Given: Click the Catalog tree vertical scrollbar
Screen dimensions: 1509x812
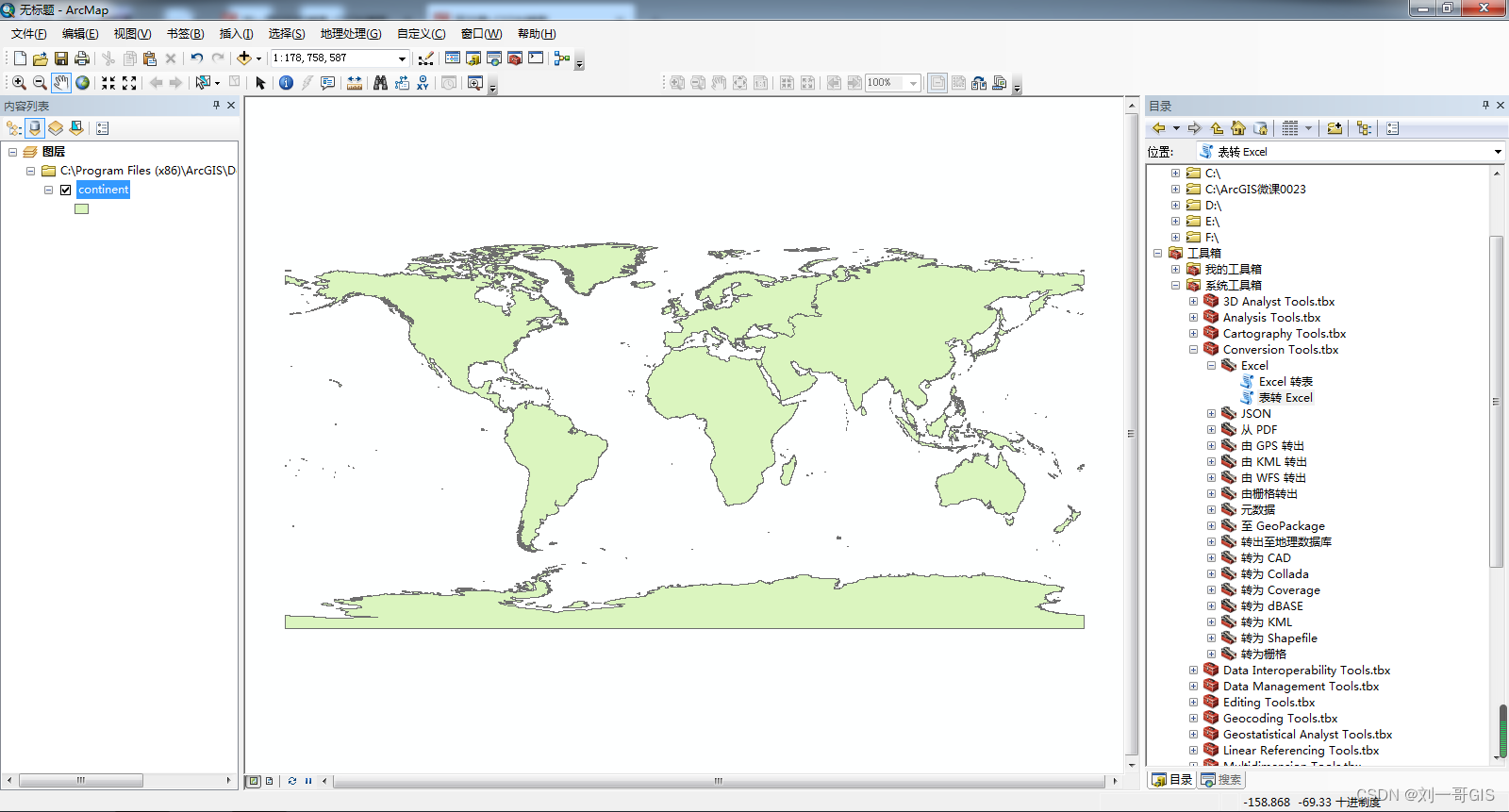Looking at the screenshot, I should click(x=1496, y=401).
